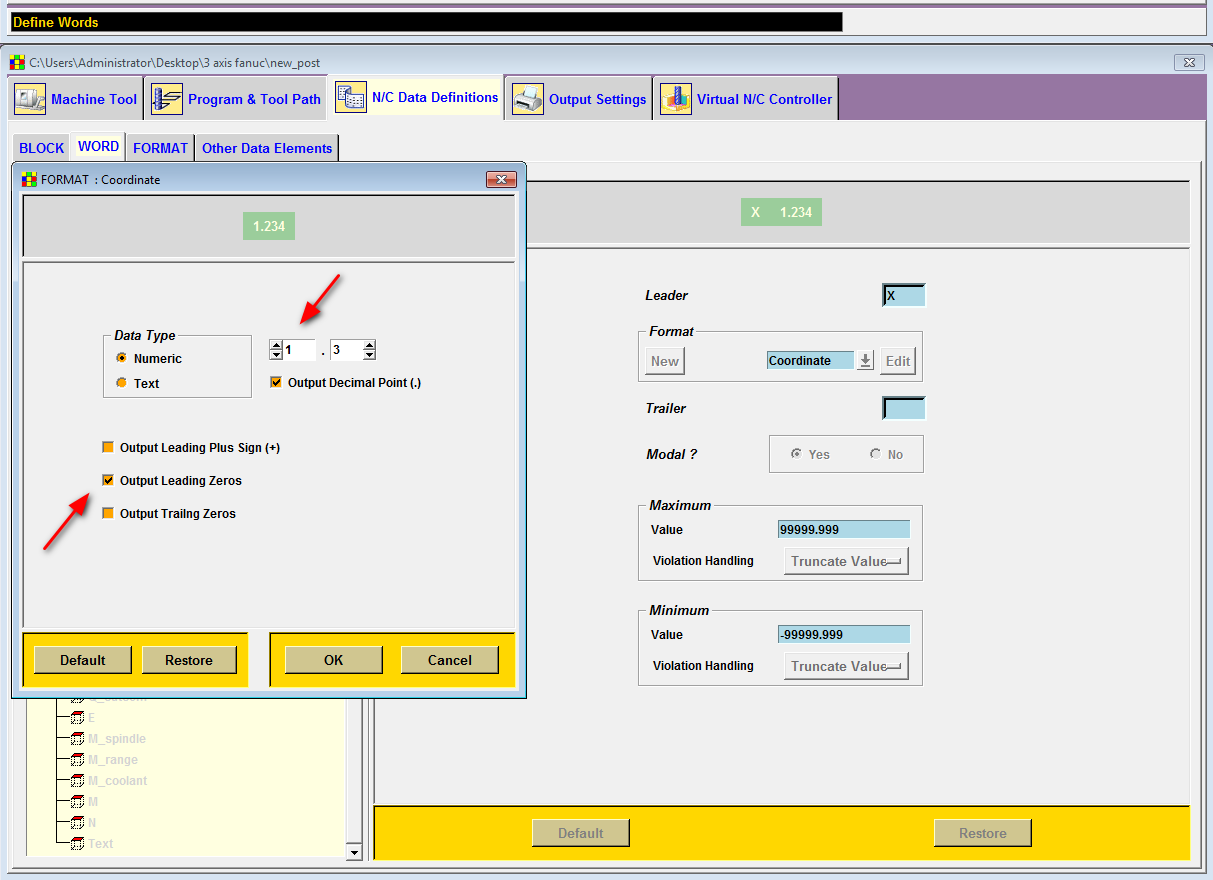Image resolution: width=1213 pixels, height=880 pixels.
Task: Select the Text data type
Action: tap(122, 383)
